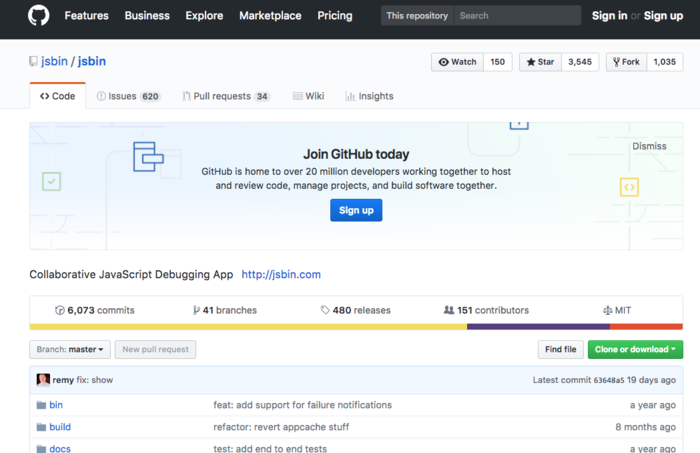The height and width of the screenshot is (453, 700).
Task: Expand the Branch: master dropdown
Action: tap(69, 349)
